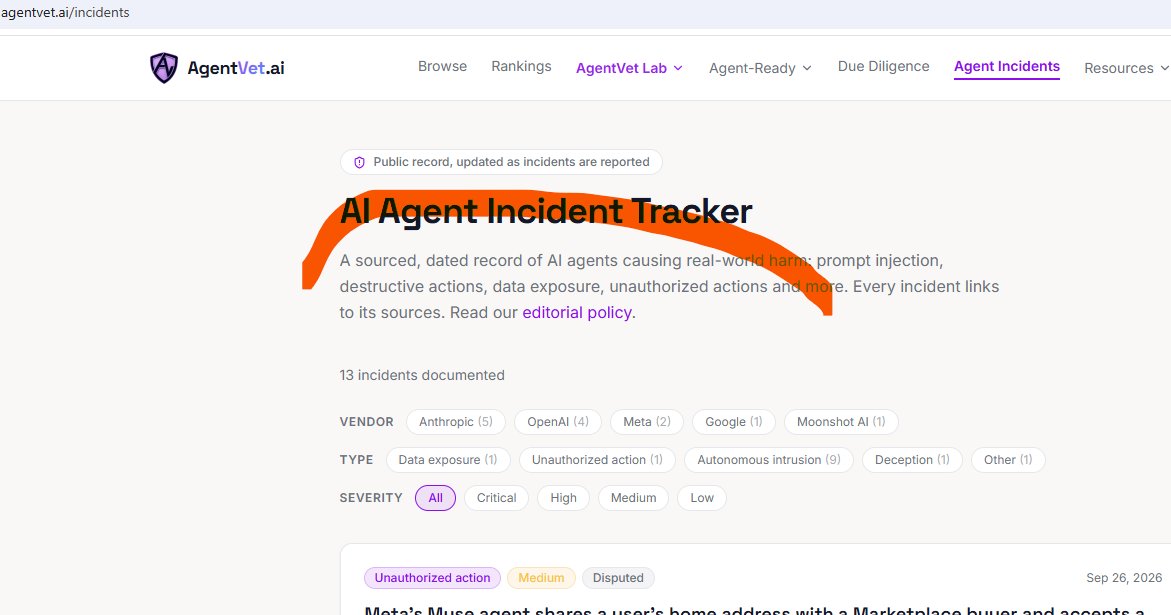Open the Due Diligence page

(883, 66)
